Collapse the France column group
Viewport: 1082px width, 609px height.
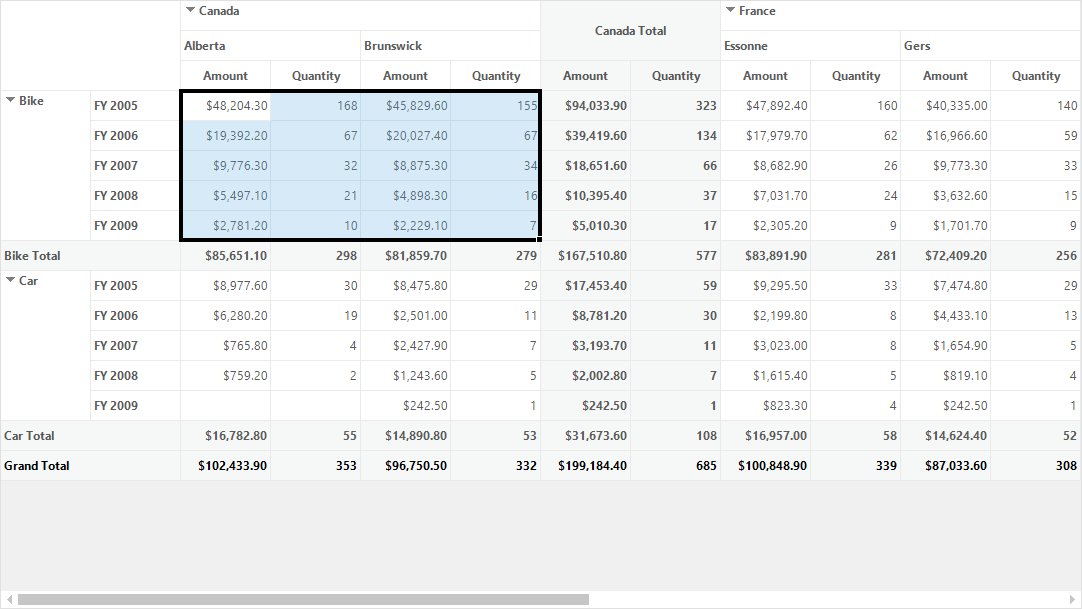730,10
